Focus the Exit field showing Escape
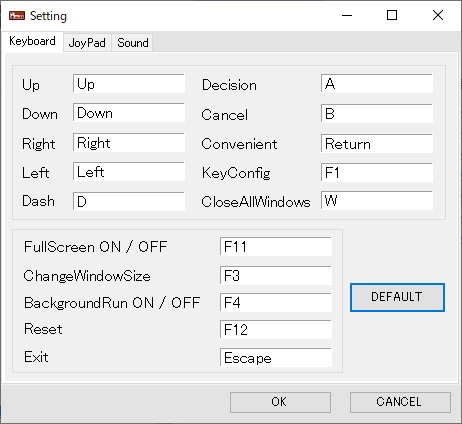The width and height of the screenshot is (462, 424). tap(276, 358)
